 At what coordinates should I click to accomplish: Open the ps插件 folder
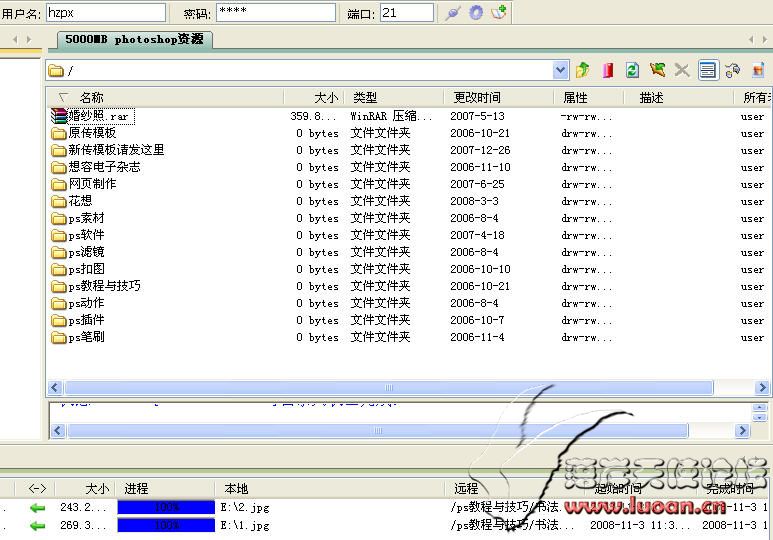(x=78, y=320)
